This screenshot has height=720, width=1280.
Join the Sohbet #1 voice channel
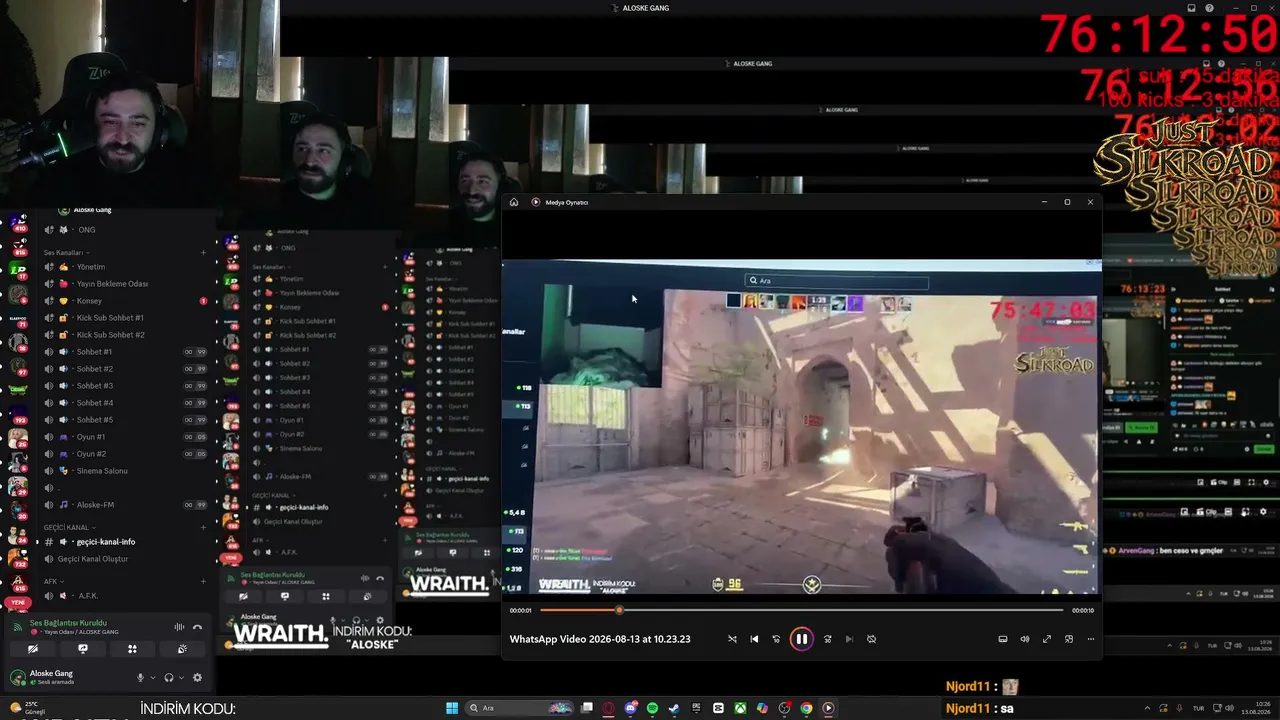pos(124,352)
